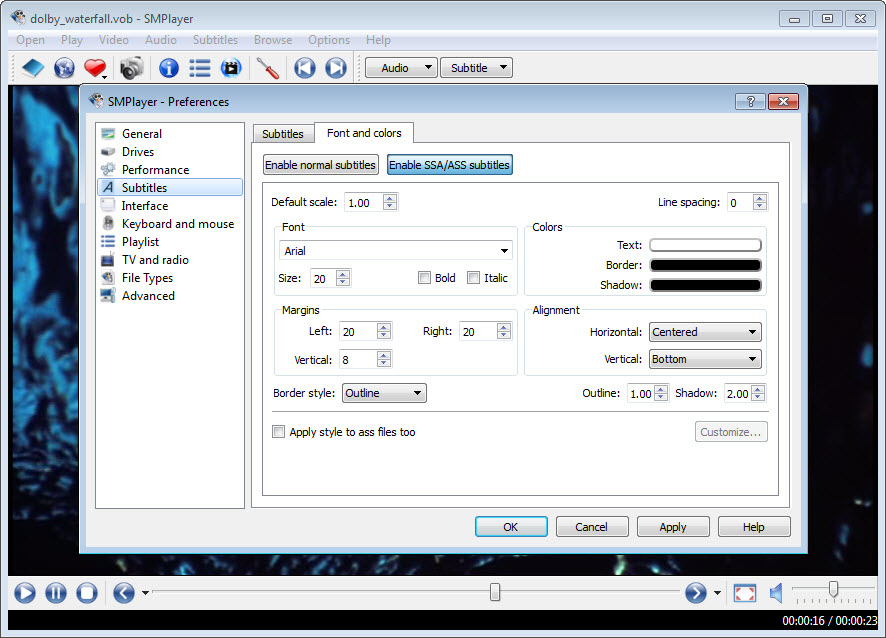Image resolution: width=886 pixels, height=638 pixels.
Task: Open Vertical alignment Bottom dropdown
Action: coord(705,359)
